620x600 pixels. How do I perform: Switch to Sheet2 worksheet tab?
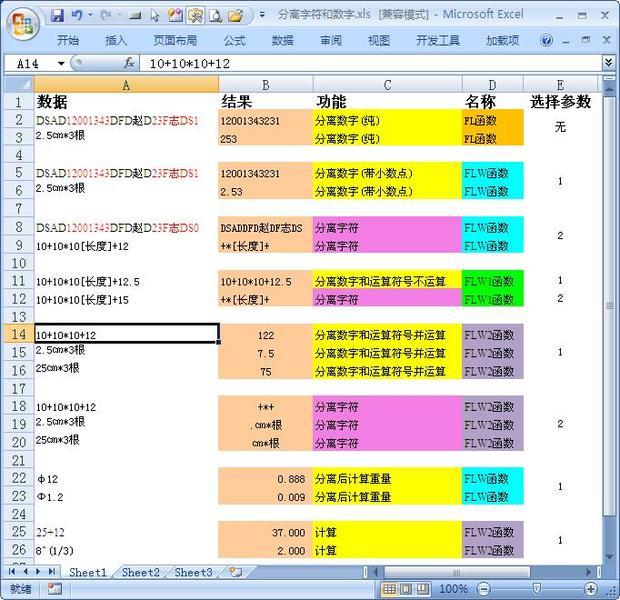point(141,572)
